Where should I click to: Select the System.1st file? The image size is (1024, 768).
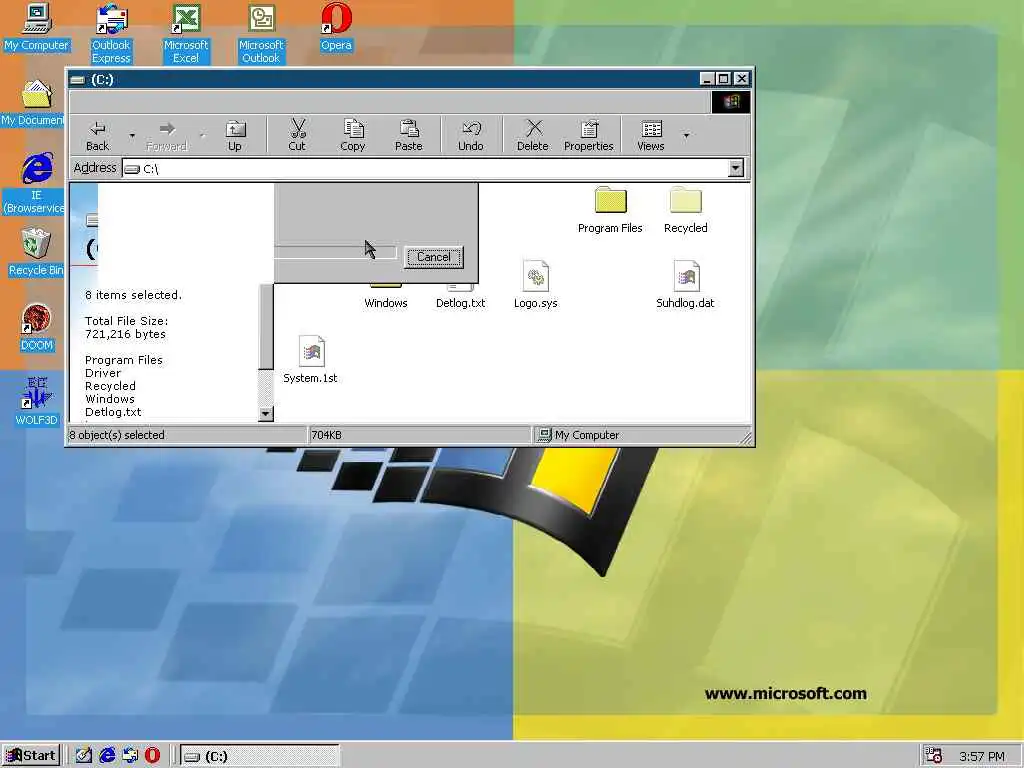[311, 360]
